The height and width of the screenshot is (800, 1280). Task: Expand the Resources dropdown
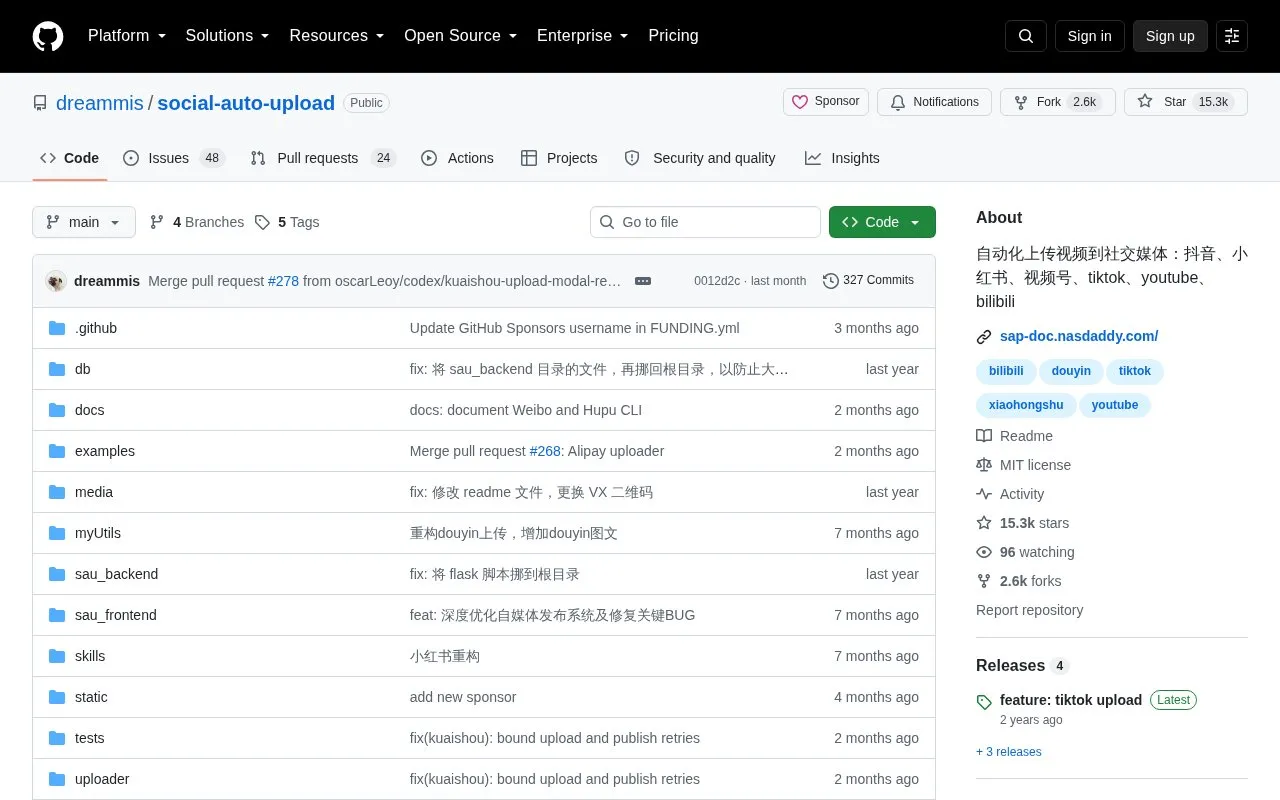click(337, 36)
